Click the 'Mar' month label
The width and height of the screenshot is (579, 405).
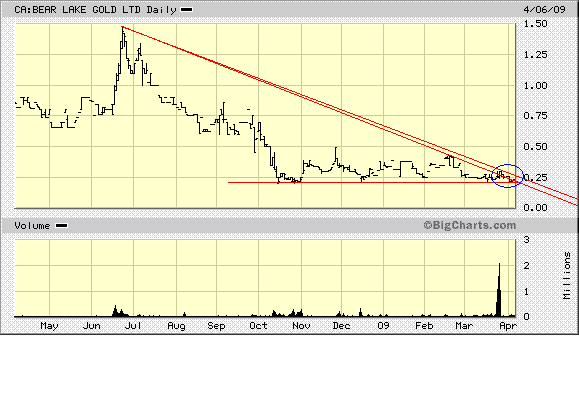click(x=464, y=326)
